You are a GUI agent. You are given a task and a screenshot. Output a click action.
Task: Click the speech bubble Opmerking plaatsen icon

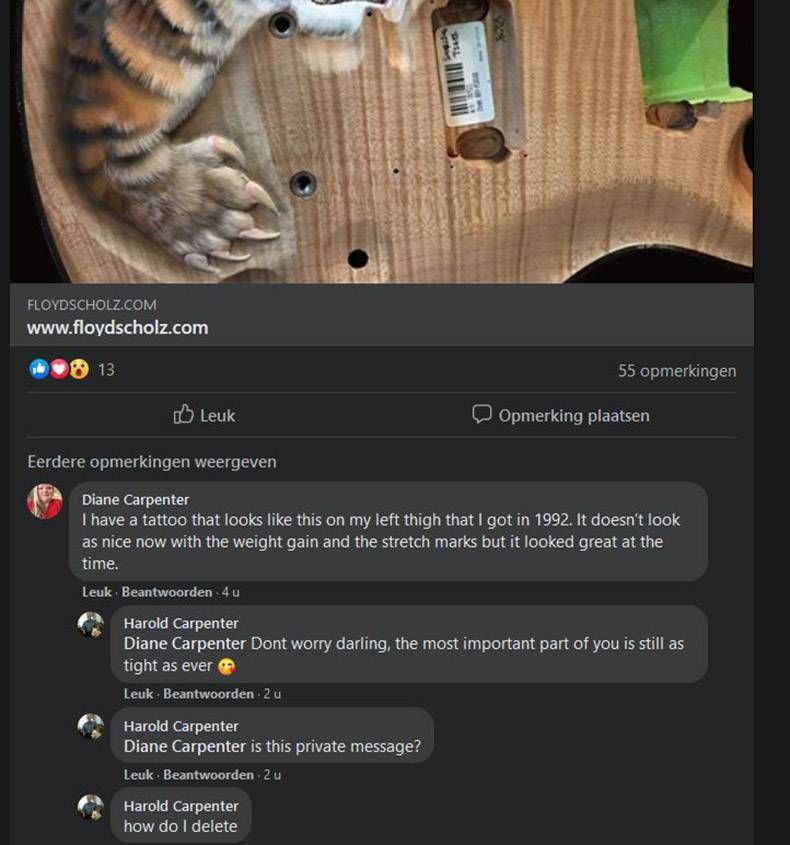(482, 414)
